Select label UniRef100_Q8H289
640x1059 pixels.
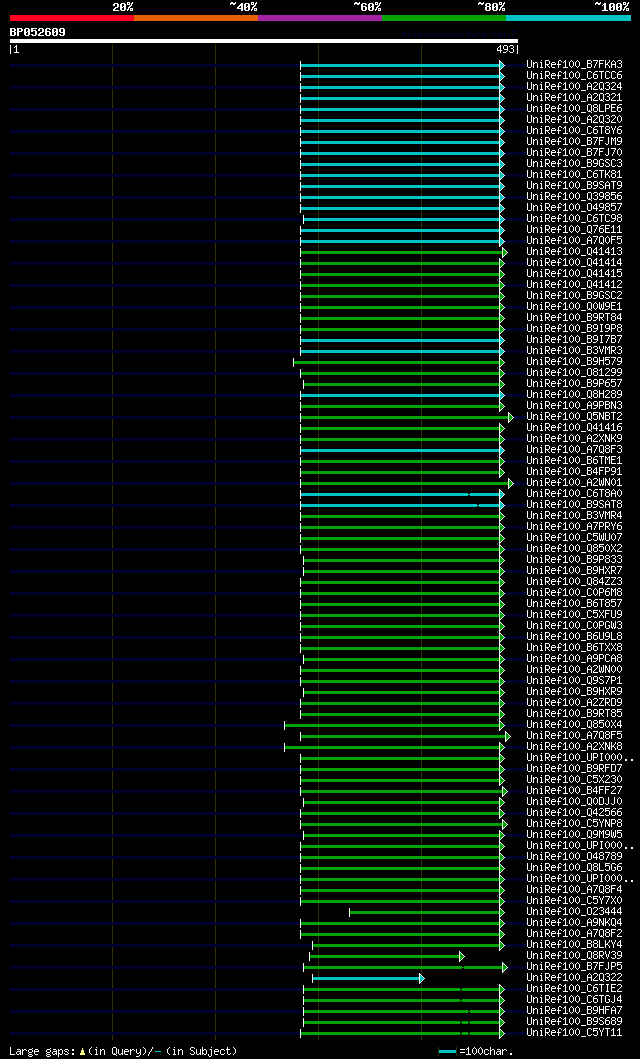coord(575,394)
